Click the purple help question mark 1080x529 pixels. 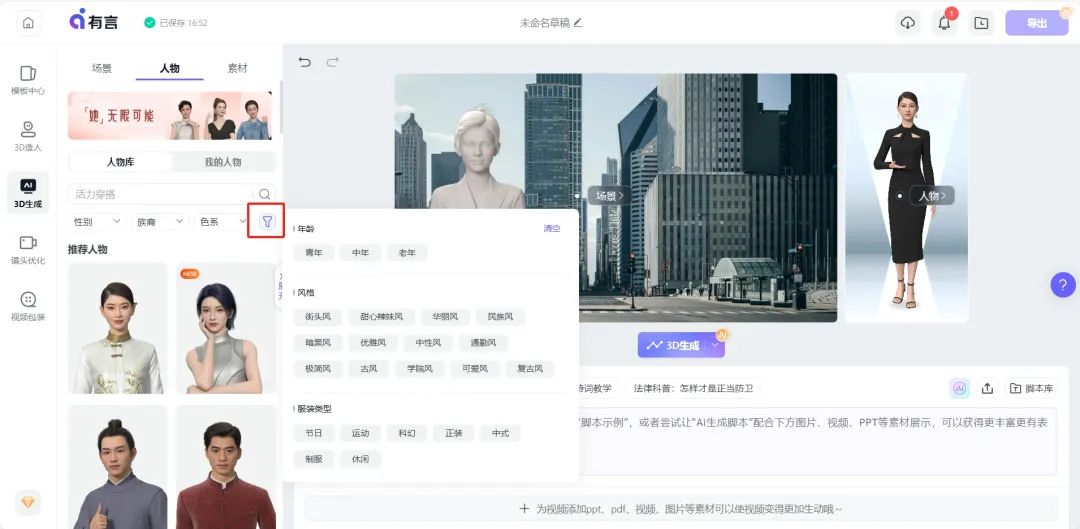click(x=1063, y=284)
